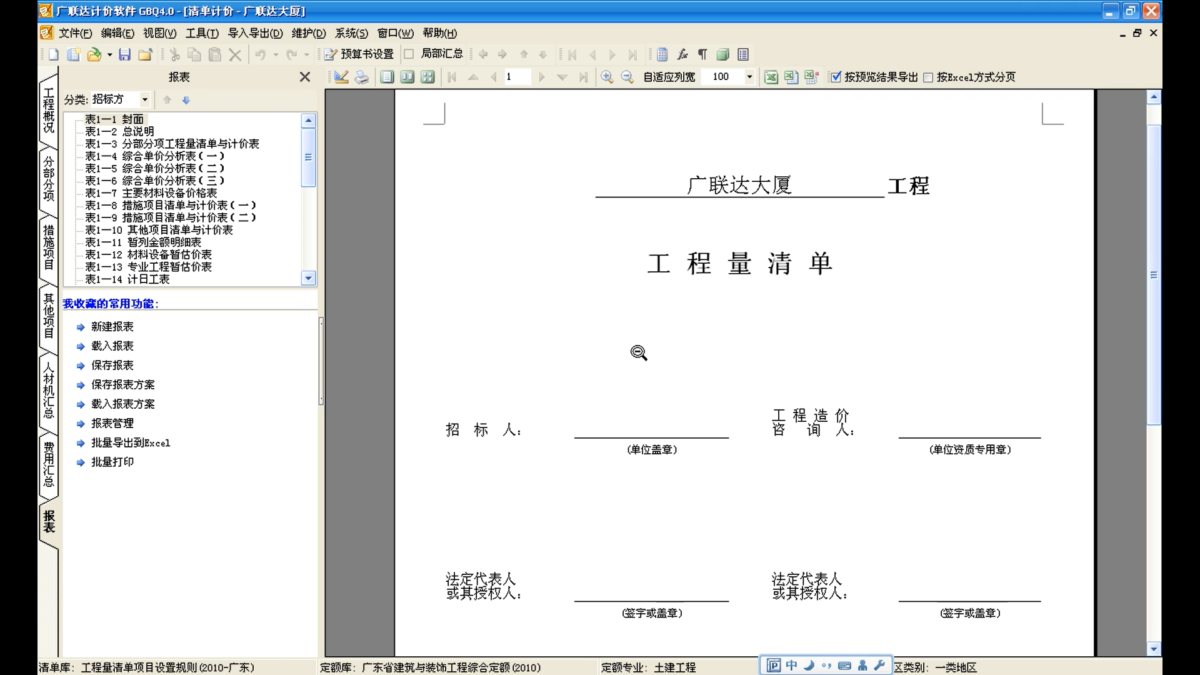
Task: Select single page view icon
Action: [x=387, y=77]
